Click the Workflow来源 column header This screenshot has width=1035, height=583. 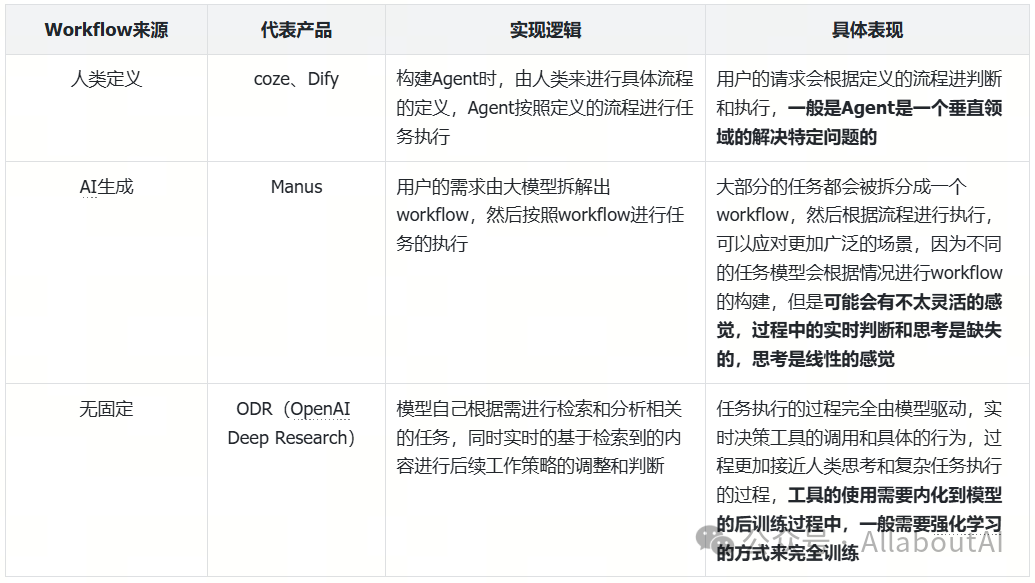pyautogui.click(x=107, y=30)
